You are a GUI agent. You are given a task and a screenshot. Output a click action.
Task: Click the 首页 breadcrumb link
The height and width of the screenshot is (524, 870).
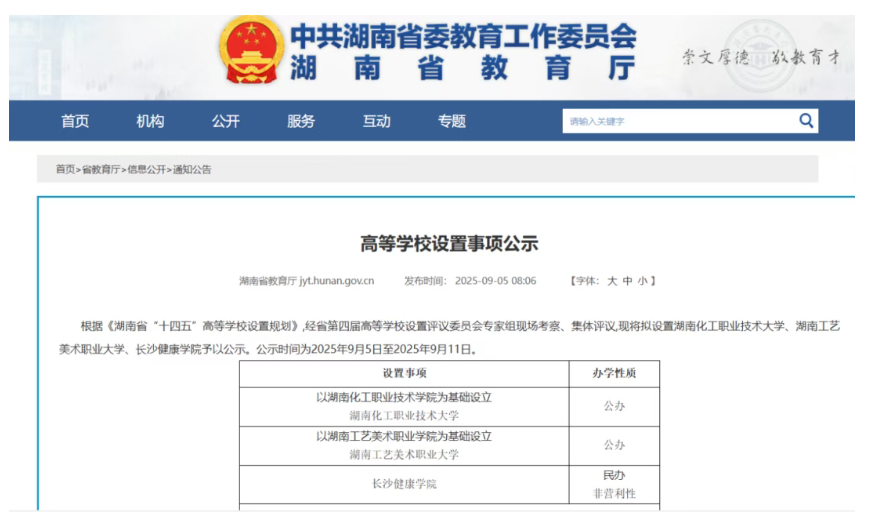[x=65, y=170]
